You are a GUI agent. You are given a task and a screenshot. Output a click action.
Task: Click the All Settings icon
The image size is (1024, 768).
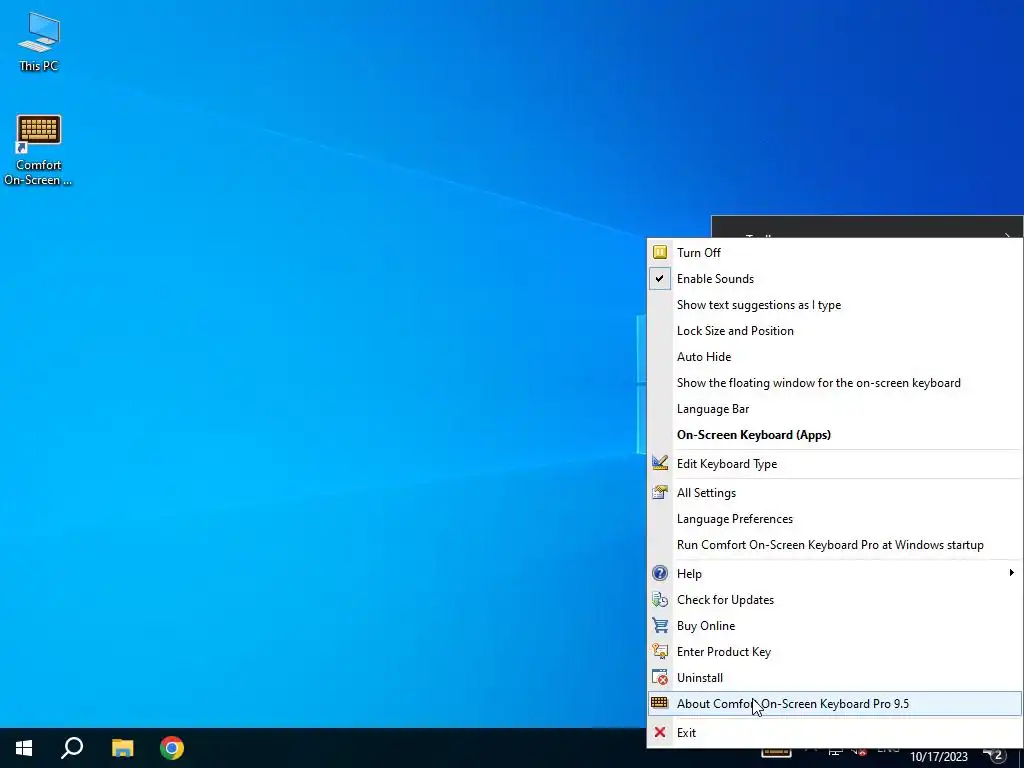click(660, 492)
